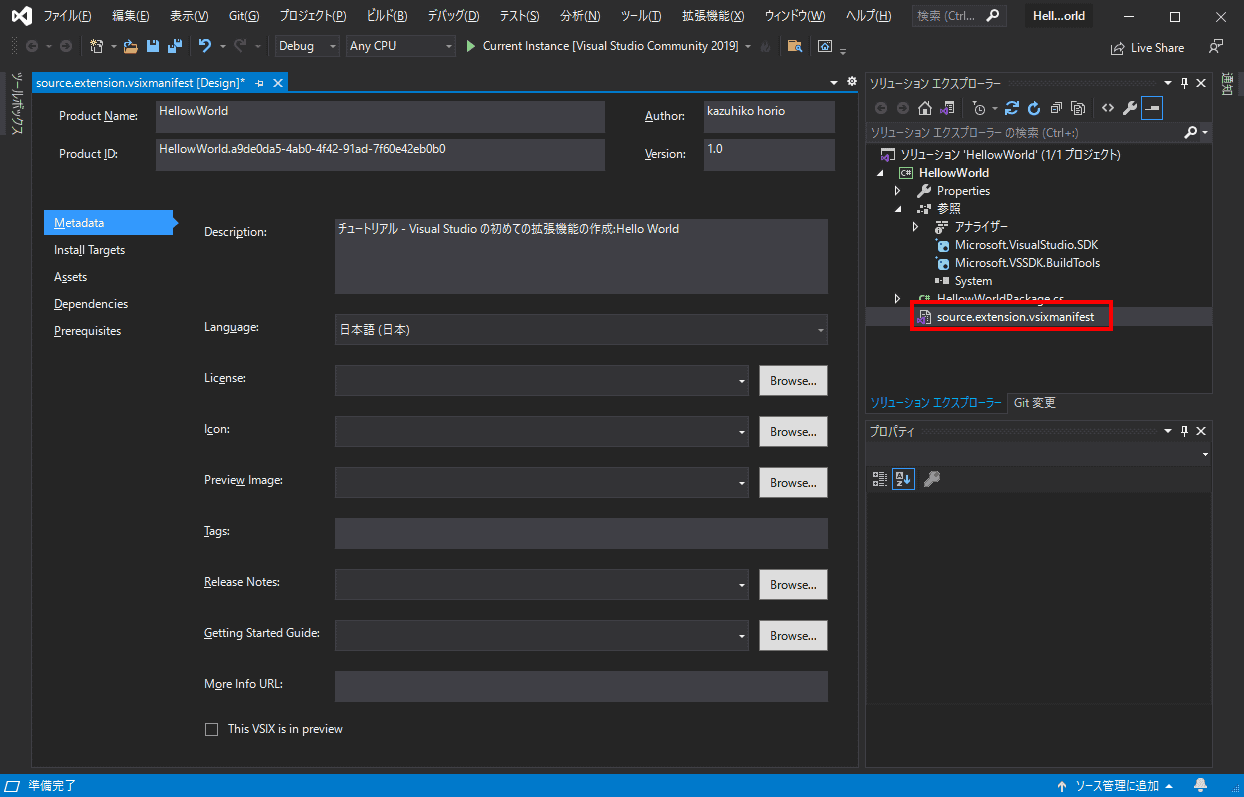Image resolution: width=1244 pixels, height=797 pixels.
Task: Select Microsoft.VSSDK.BuildTools reference
Action: [1027, 262]
